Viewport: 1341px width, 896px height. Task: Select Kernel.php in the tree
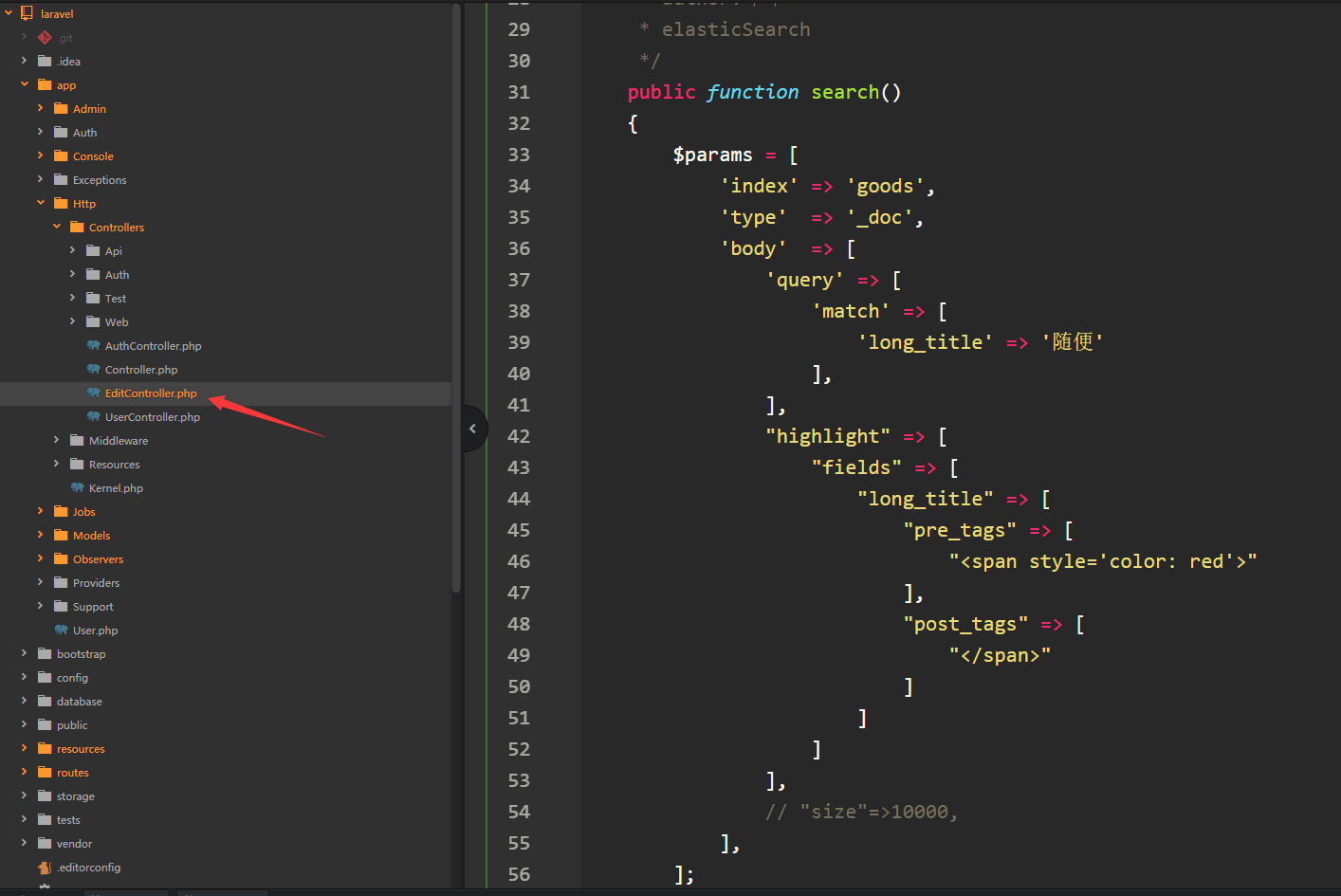[x=116, y=488]
